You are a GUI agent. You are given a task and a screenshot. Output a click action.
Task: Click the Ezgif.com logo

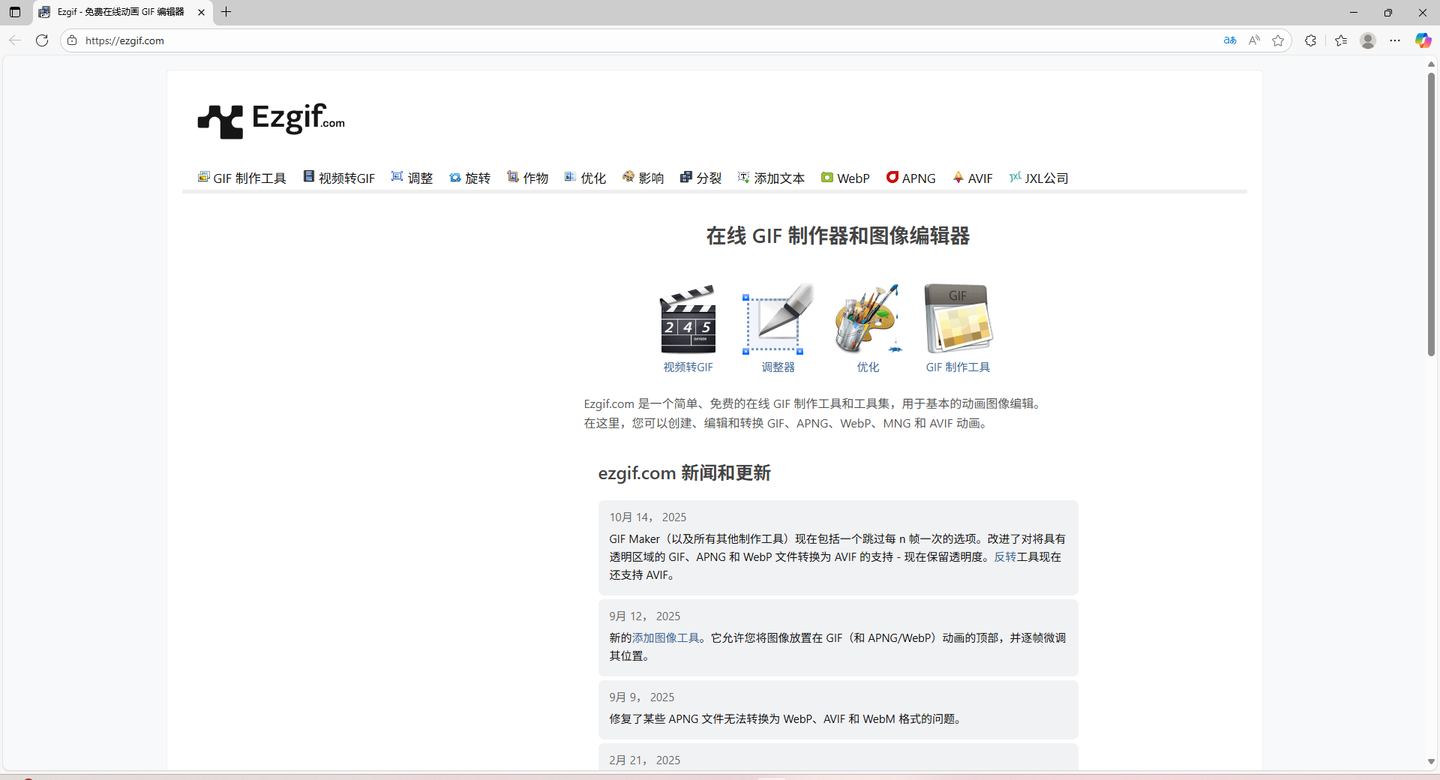click(271, 120)
